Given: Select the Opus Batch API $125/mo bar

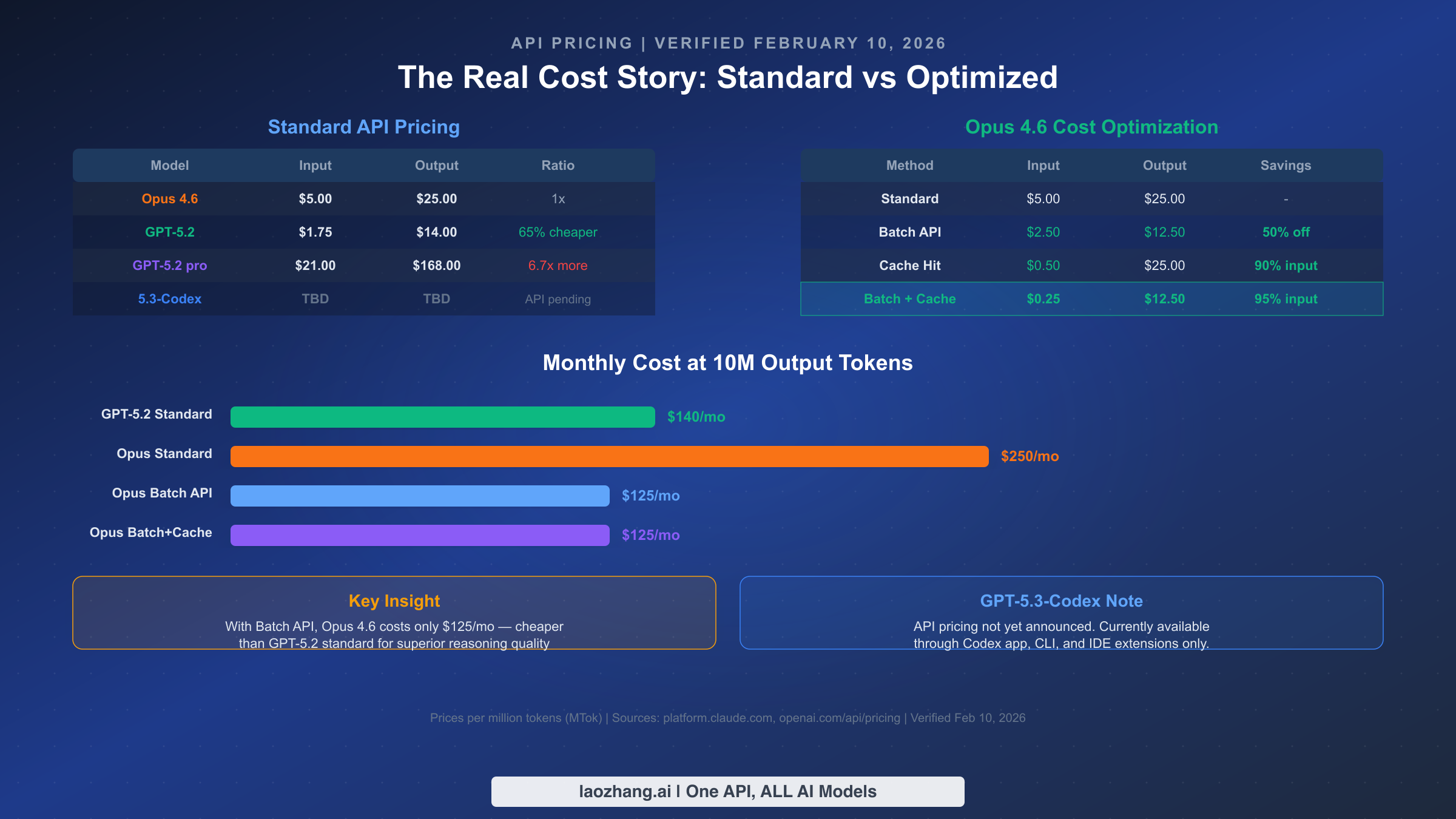Looking at the screenshot, I should pyautogui.click(x=419, y=496).
